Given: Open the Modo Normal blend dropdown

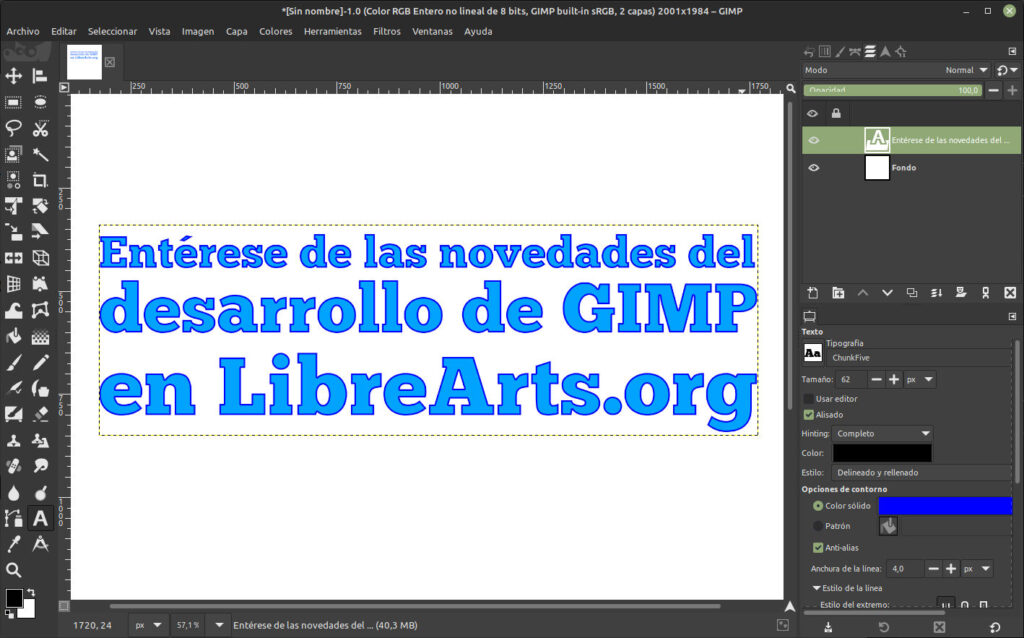Looking at the screenshot, I should pos(965,70).
